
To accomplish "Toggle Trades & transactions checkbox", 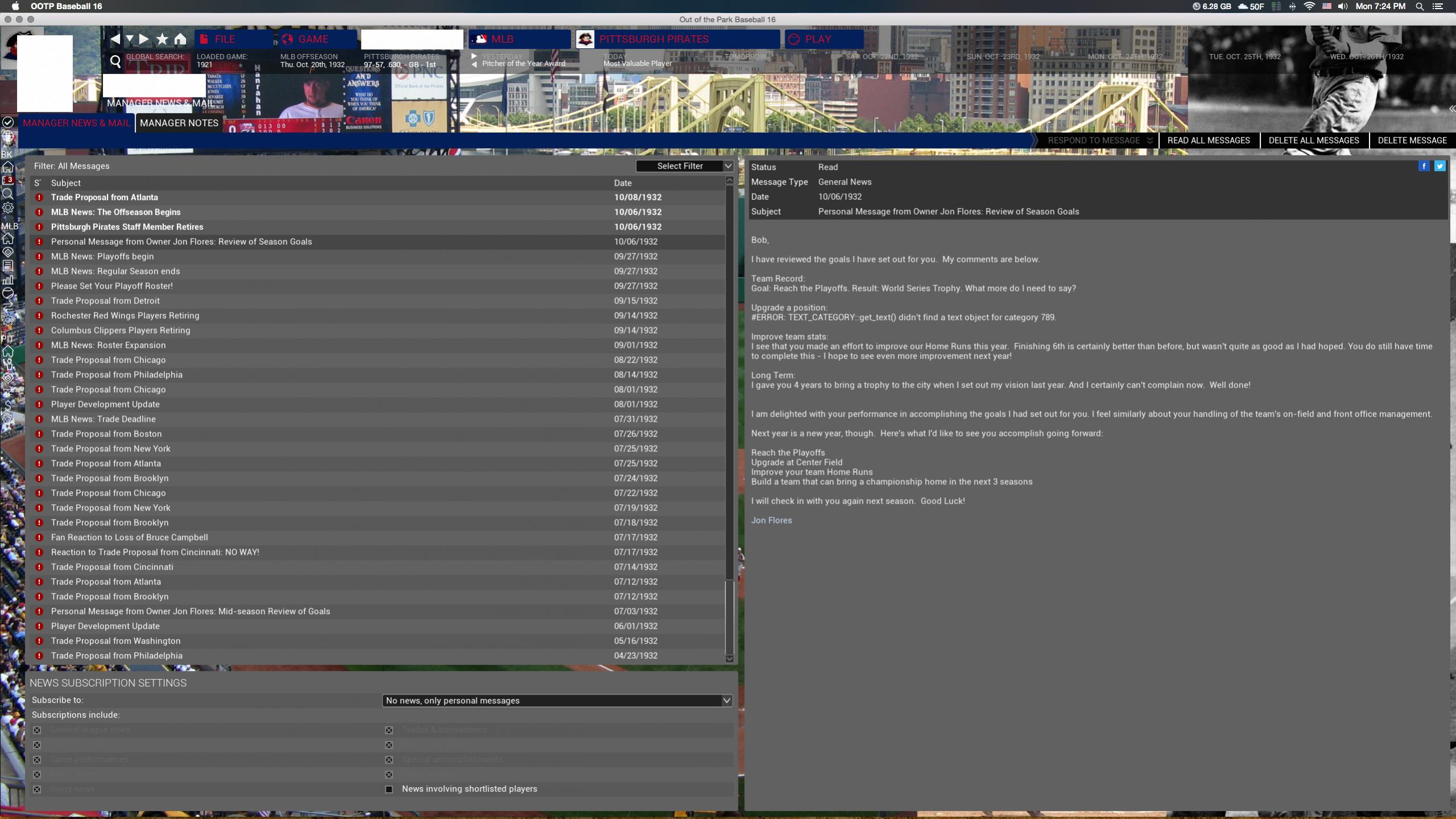I will tap(389, 730).
